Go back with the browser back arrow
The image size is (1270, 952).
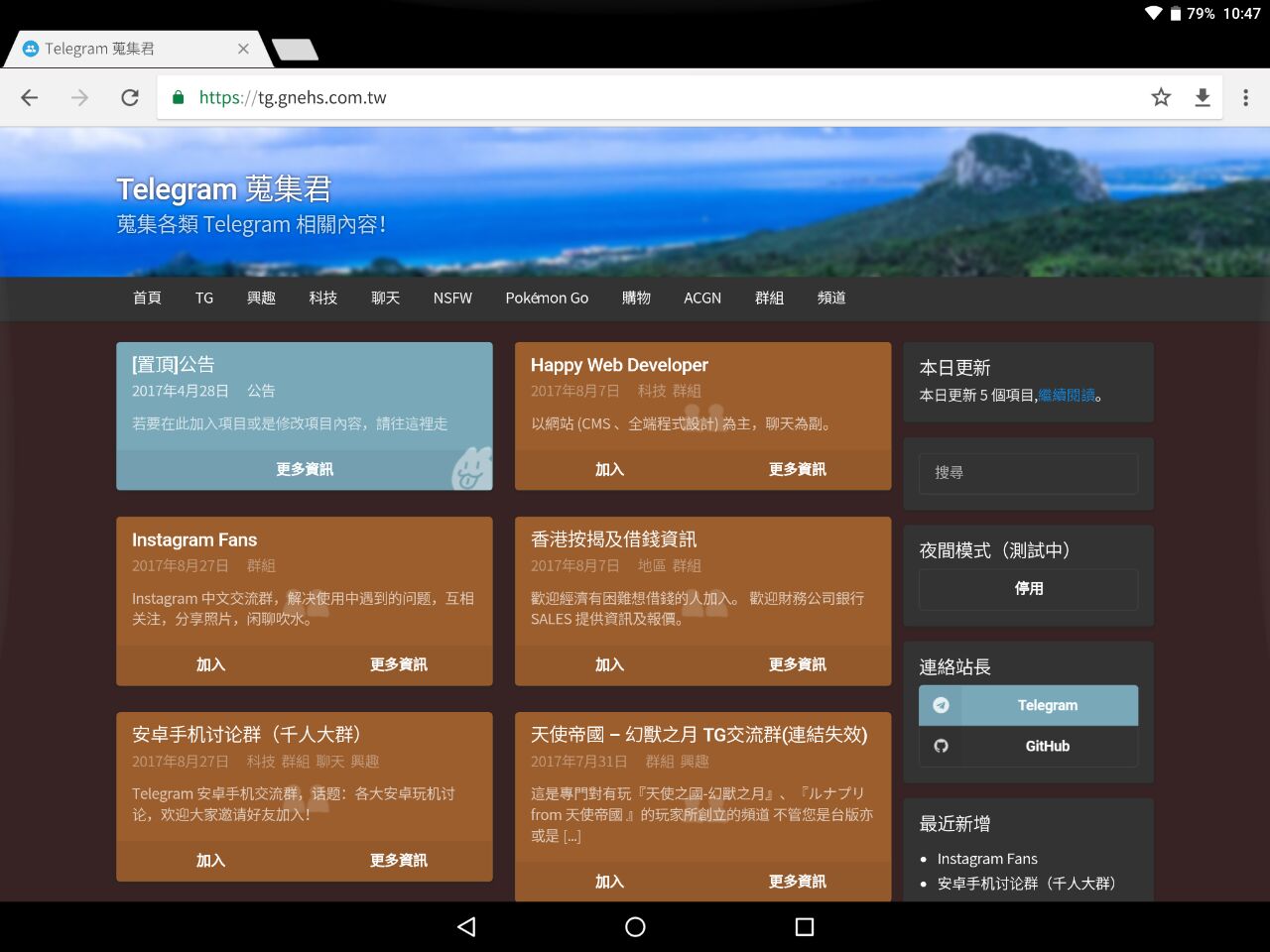(x=30, y=97)
